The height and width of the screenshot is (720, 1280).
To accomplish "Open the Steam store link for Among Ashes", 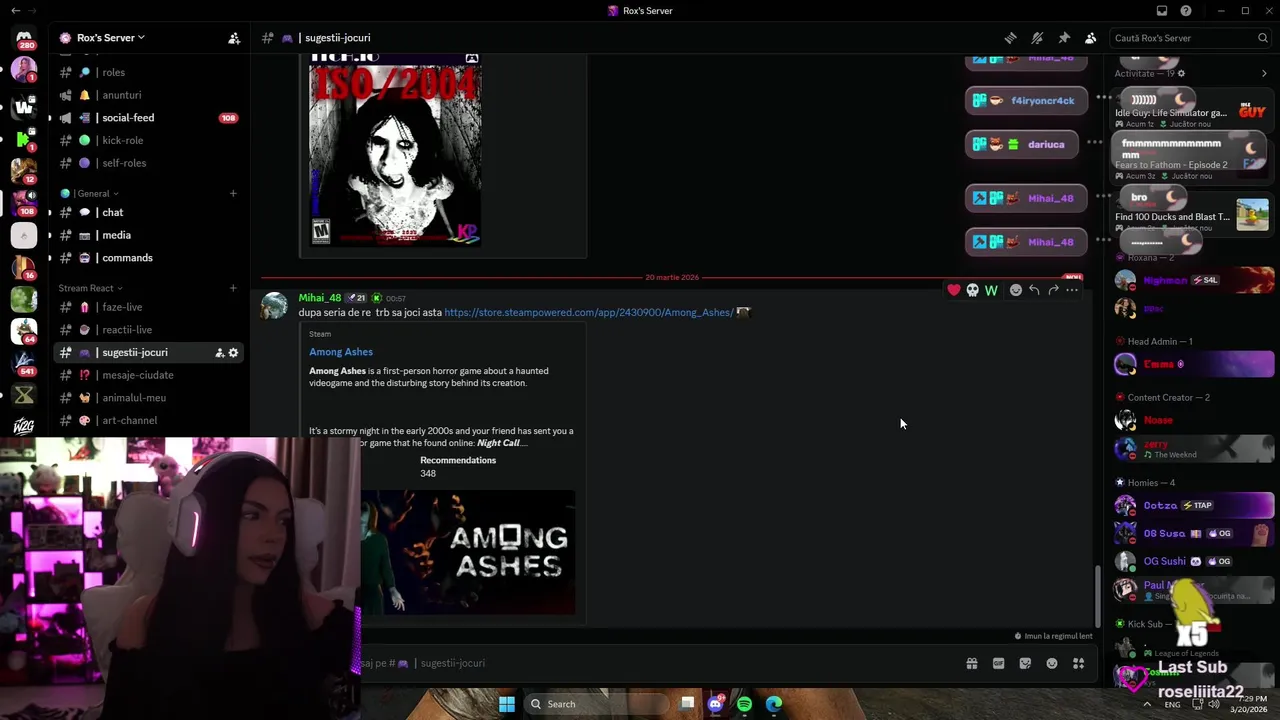I will point(588,312).
